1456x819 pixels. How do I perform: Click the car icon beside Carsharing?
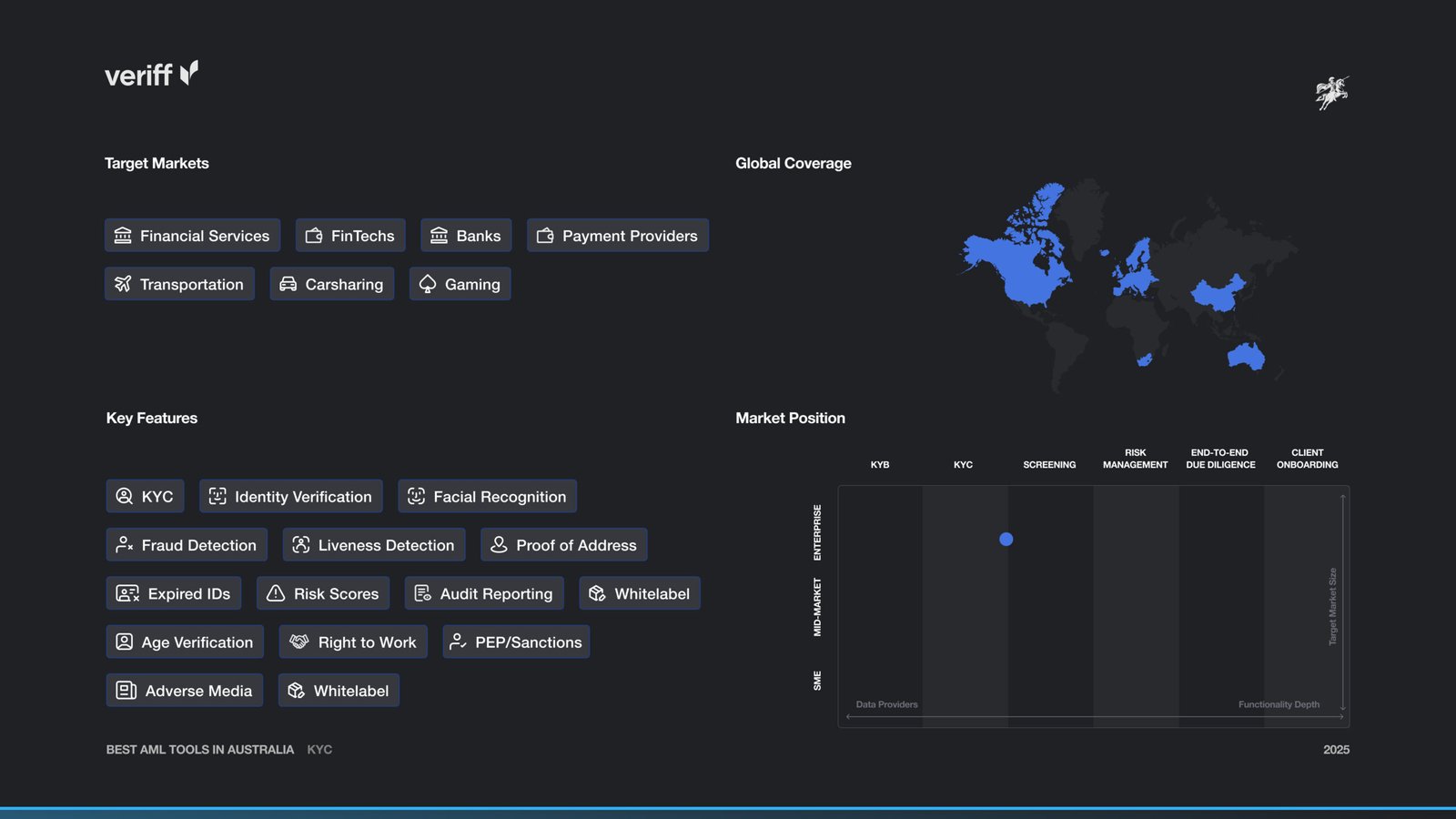click(288, 284)
